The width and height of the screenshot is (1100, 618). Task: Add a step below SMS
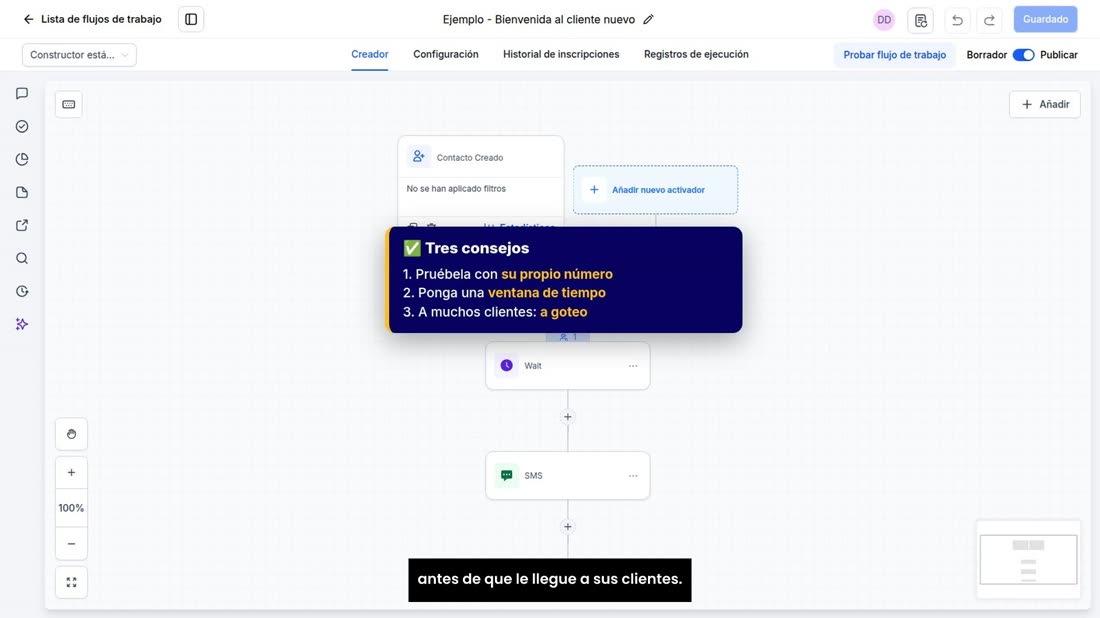click(x=568, y=527)
